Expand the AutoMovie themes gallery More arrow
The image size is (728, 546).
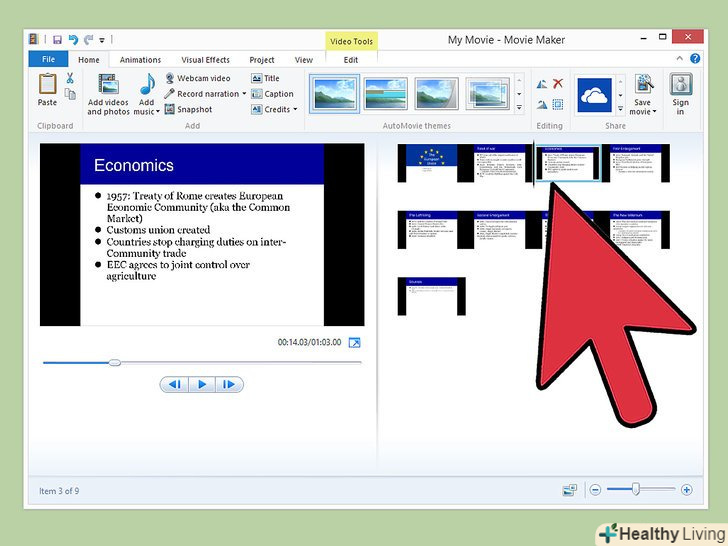point(520,108)
